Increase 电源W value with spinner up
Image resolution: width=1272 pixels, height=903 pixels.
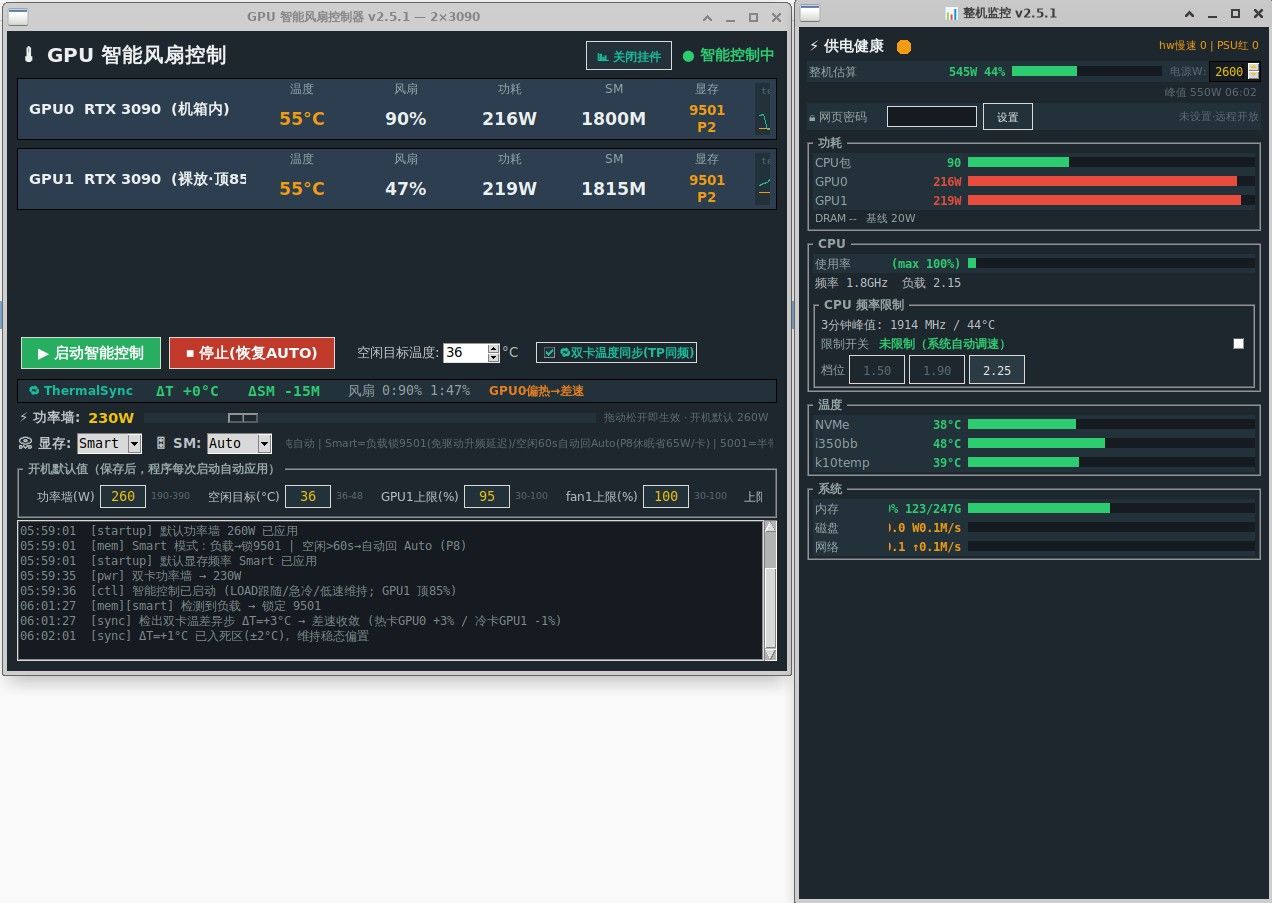(x=1253, y=67)
